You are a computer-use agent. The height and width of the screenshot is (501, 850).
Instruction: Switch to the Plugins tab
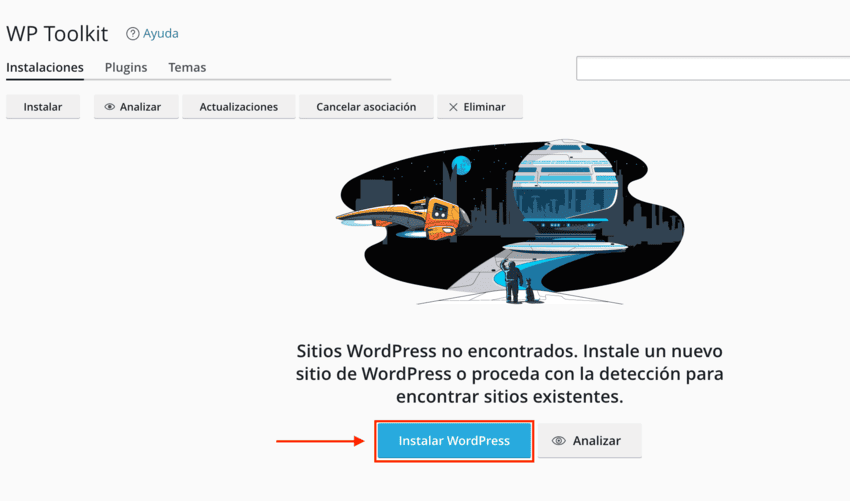click(x=126, y=67)
